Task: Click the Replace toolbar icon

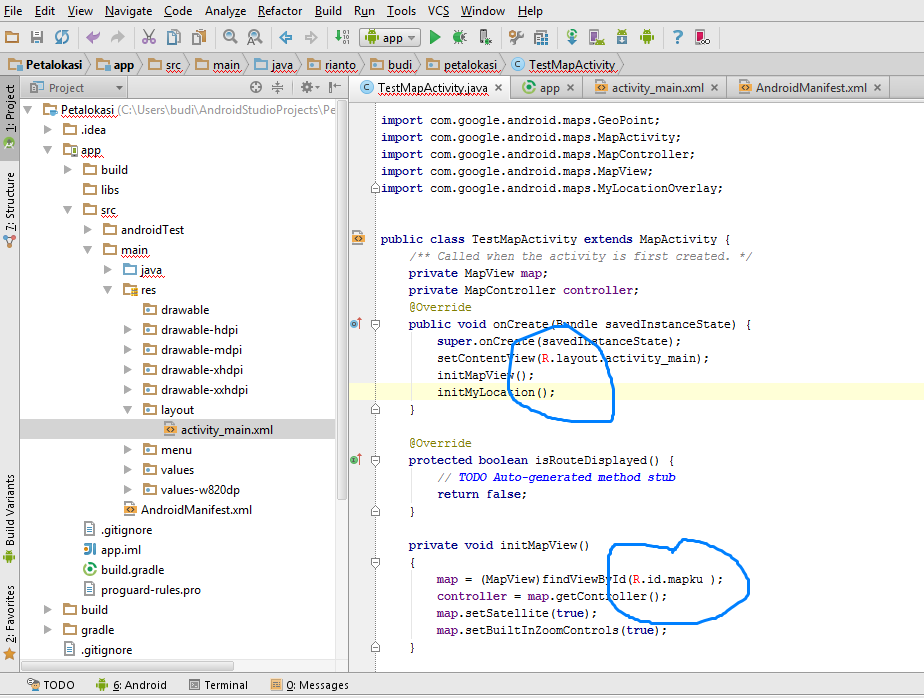Action: pos(255,37)
